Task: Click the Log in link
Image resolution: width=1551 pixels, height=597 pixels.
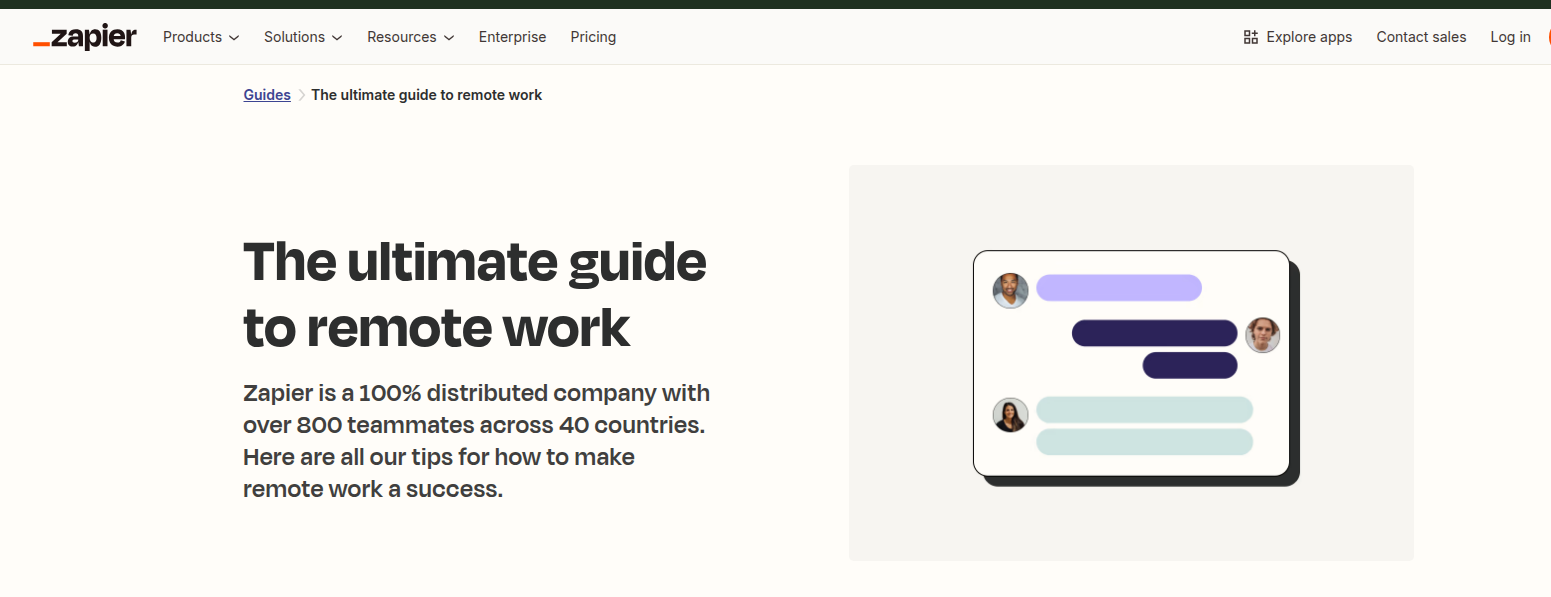Action: click(1510, 37)
